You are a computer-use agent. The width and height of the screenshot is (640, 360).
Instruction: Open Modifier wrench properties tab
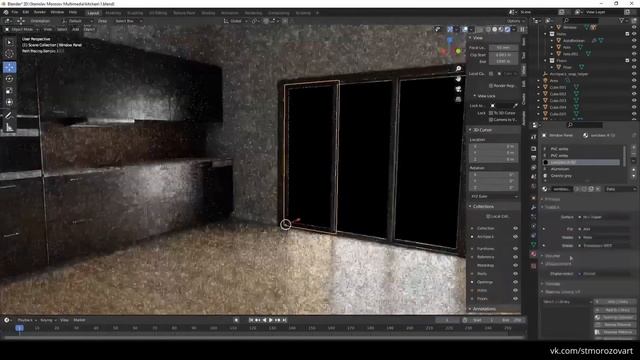tap(534, 207)
